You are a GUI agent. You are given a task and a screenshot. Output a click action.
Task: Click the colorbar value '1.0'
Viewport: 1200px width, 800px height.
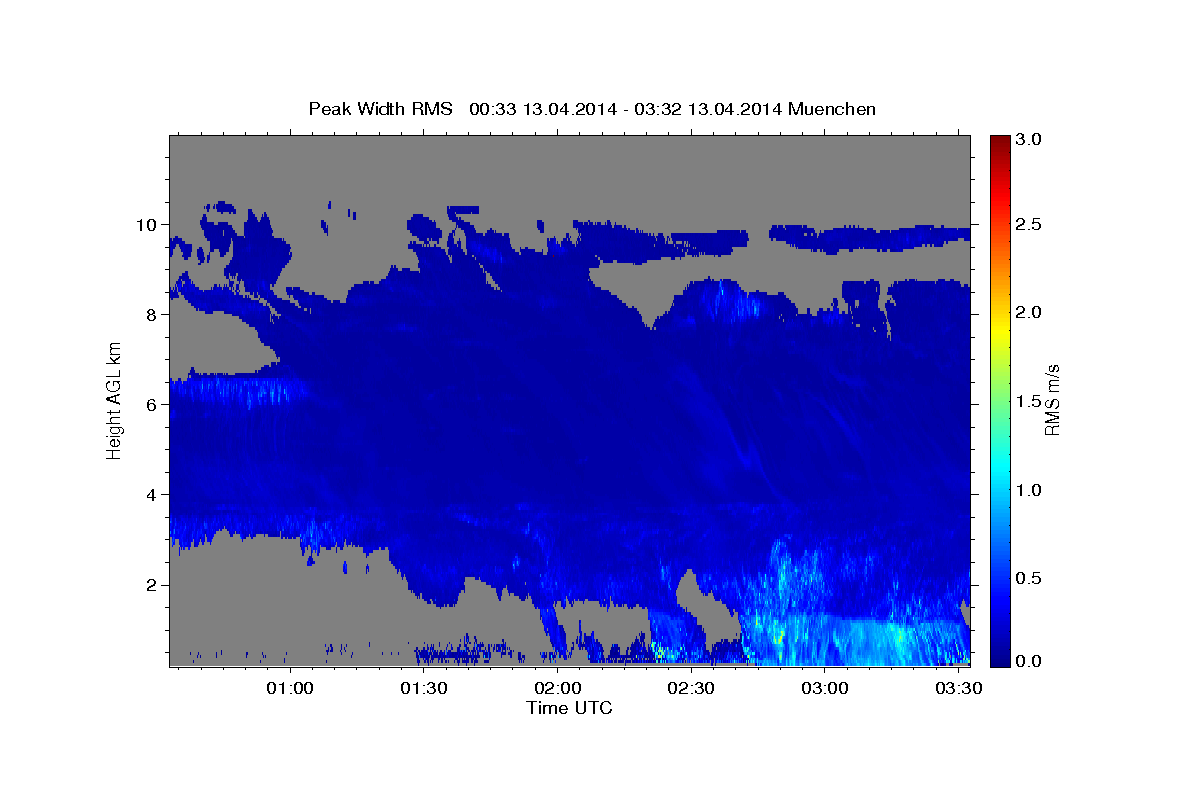(1029, 490)
